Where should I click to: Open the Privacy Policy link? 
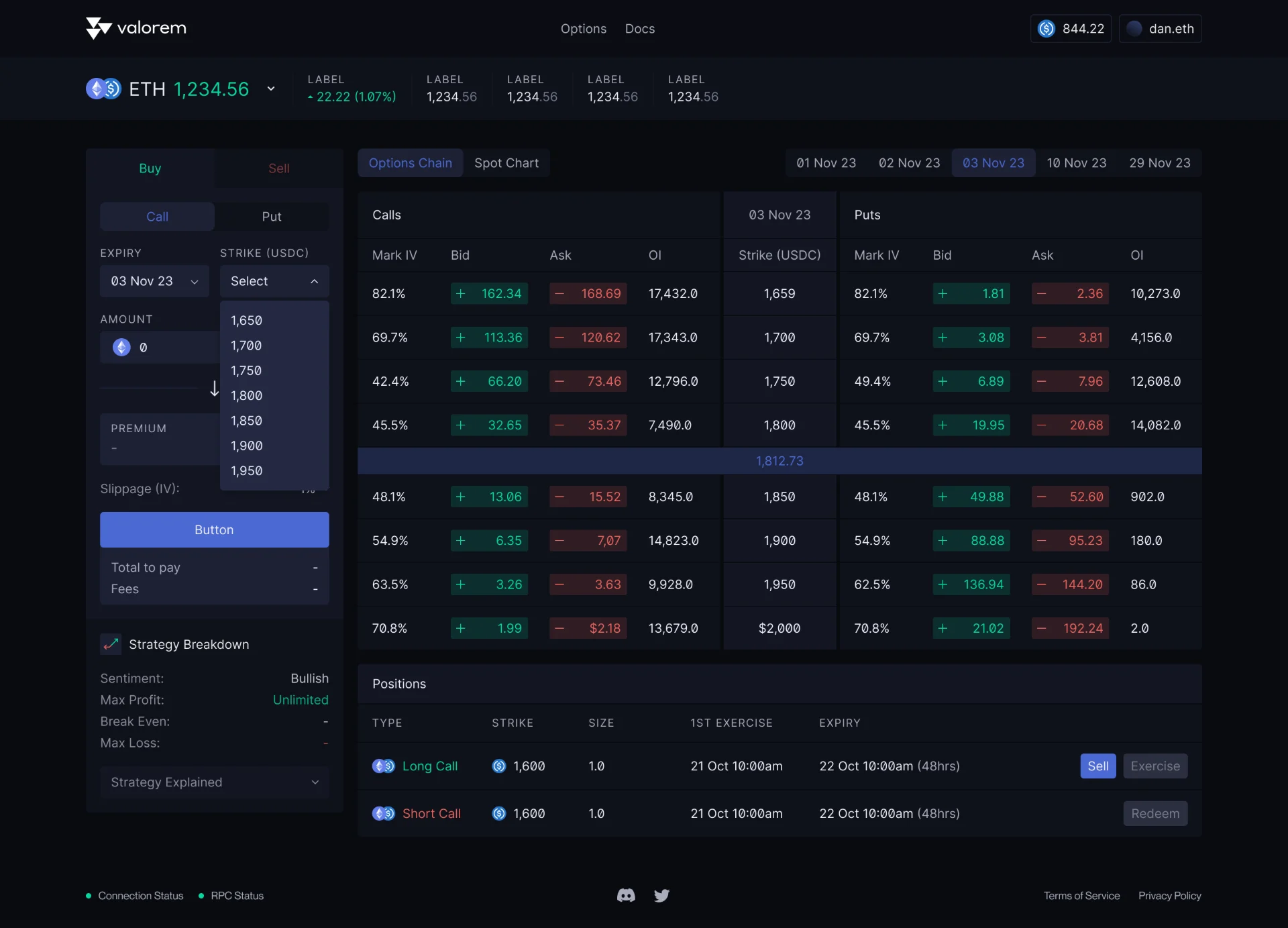(x=1169, y=895)
